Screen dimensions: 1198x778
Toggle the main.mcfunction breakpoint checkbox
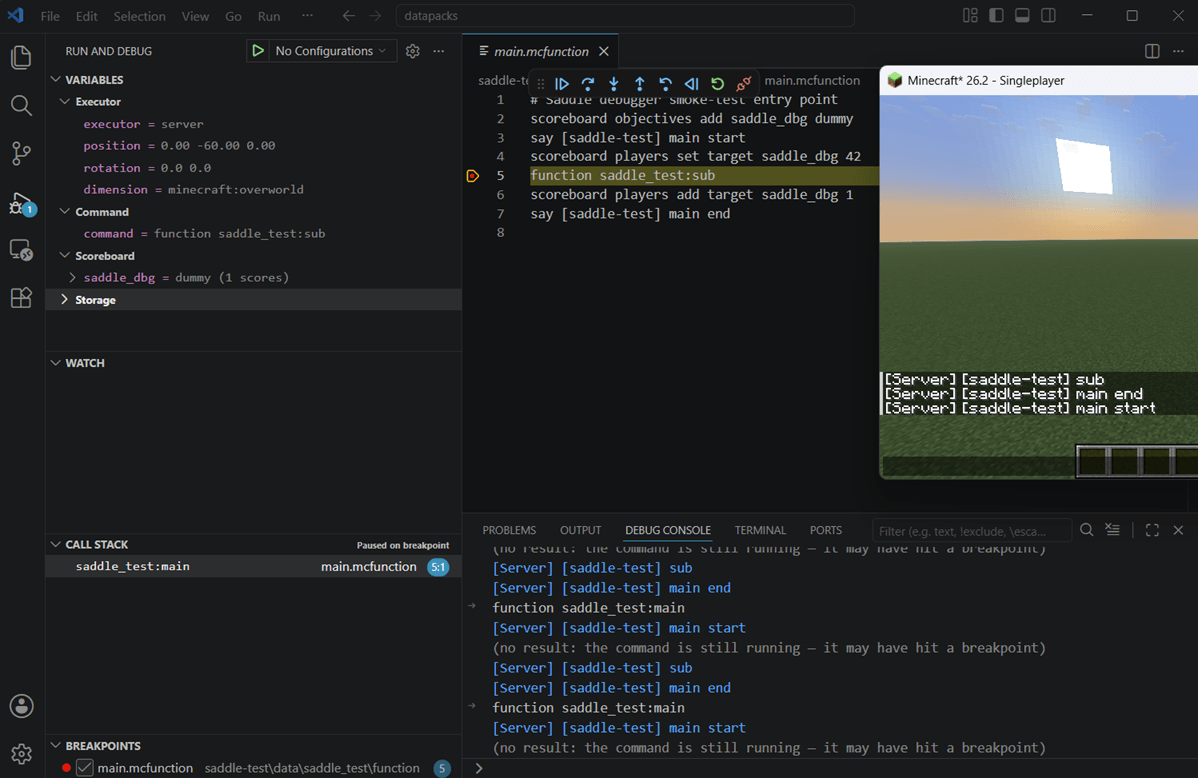tap(85, 767)
